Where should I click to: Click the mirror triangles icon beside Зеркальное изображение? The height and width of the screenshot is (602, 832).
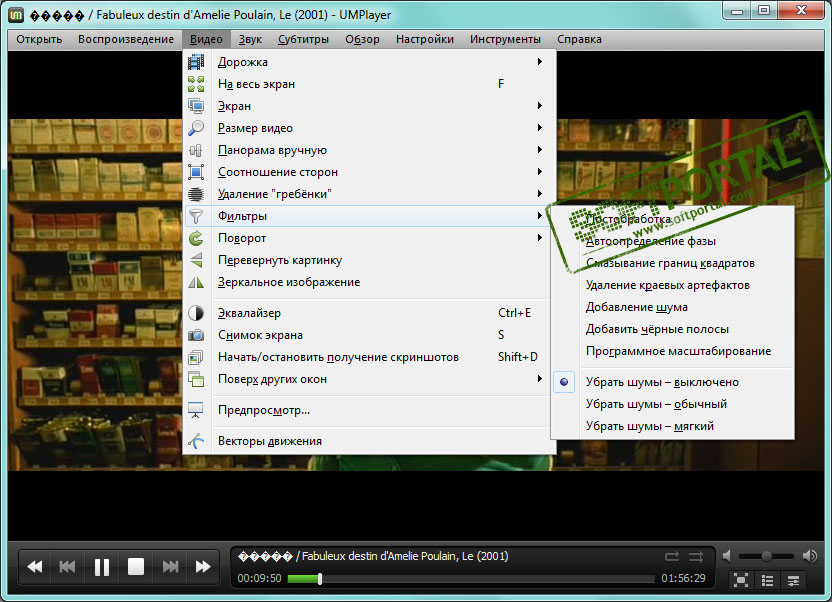pos(196,282)
